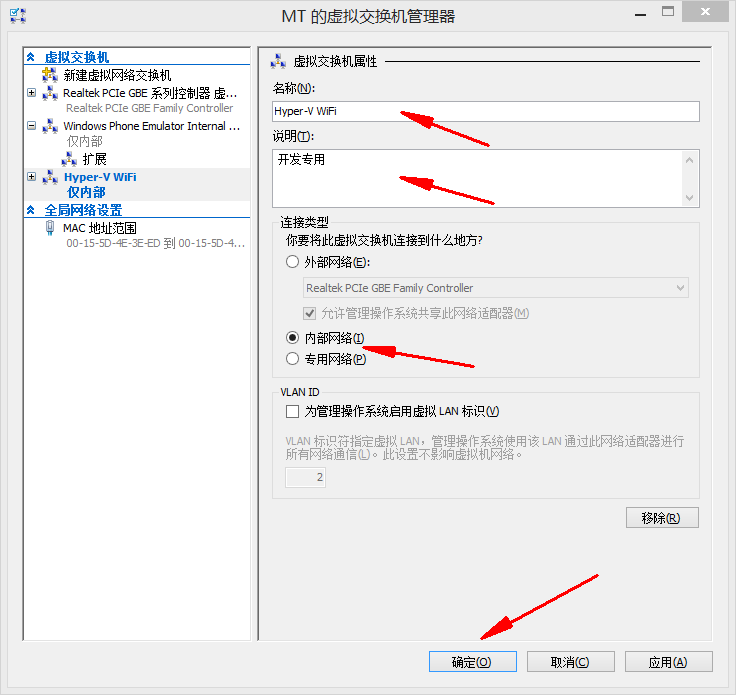Select 新建虚拟网络交换机 tree item
This screenshot has height=695, width=736.
coord(117,75)
